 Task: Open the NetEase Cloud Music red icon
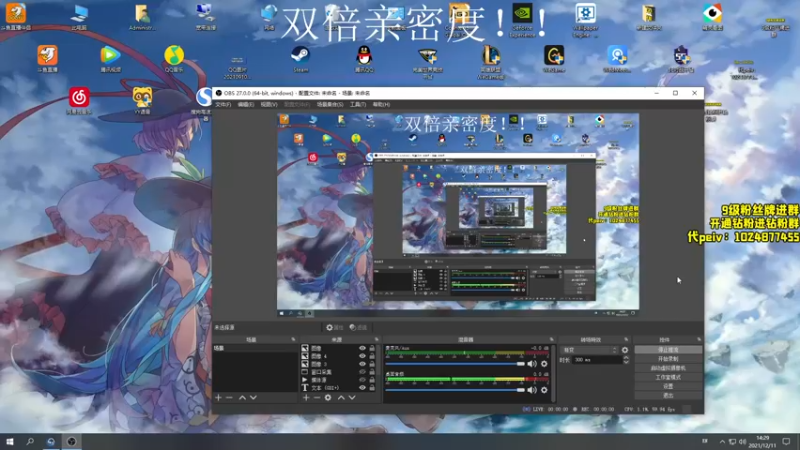(79, 101)
